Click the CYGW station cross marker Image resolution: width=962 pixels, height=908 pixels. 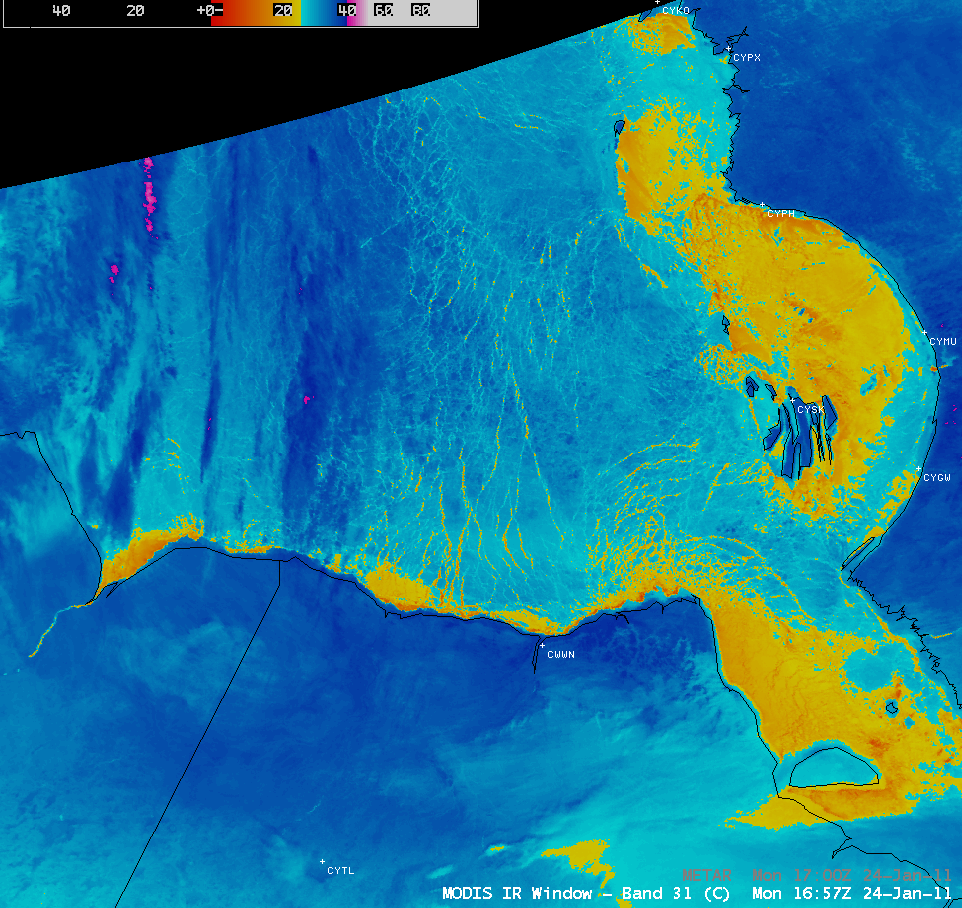[918, 469]
